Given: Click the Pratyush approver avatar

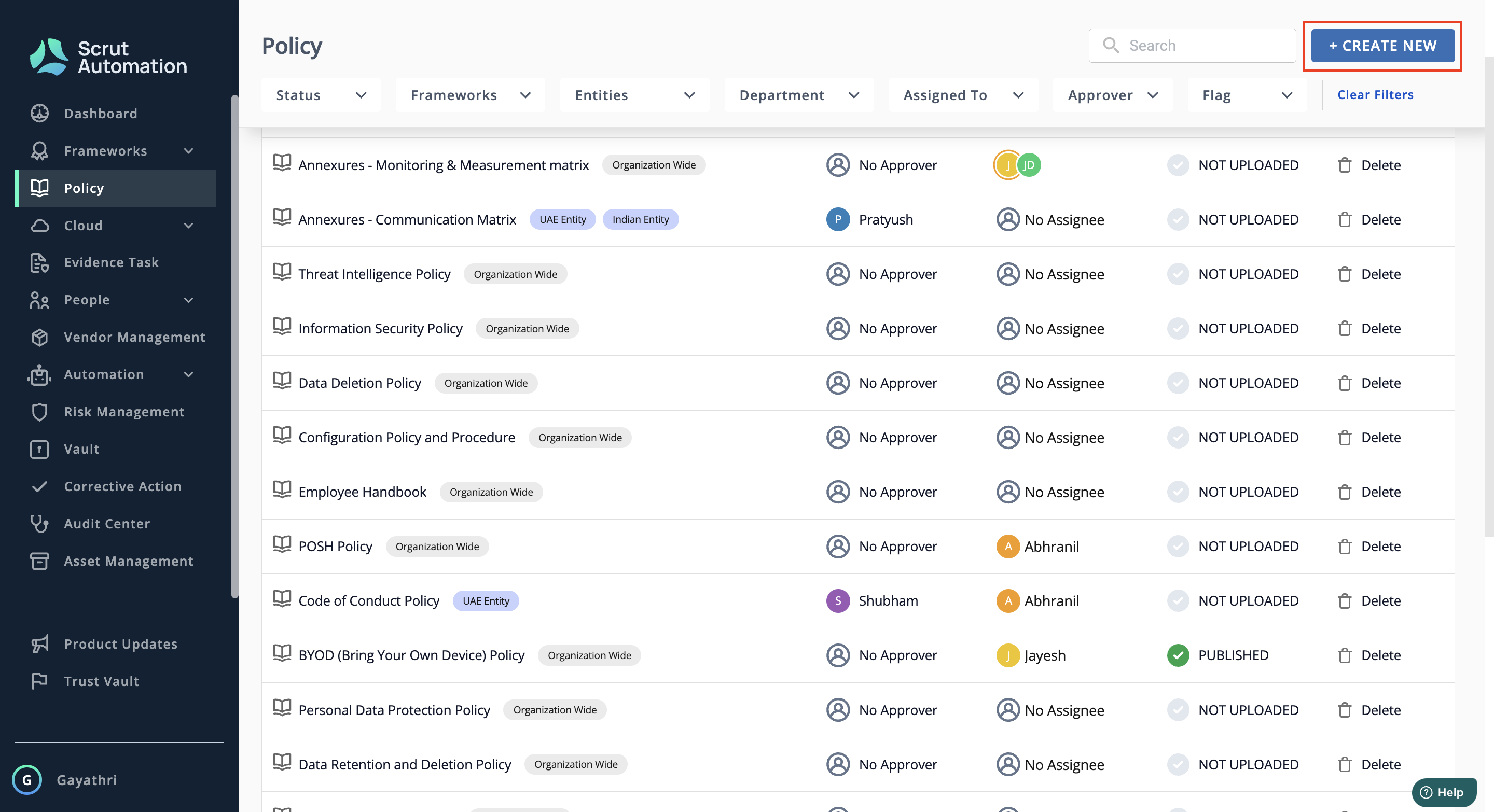Looking at the screenshot, I should point(837,220).
